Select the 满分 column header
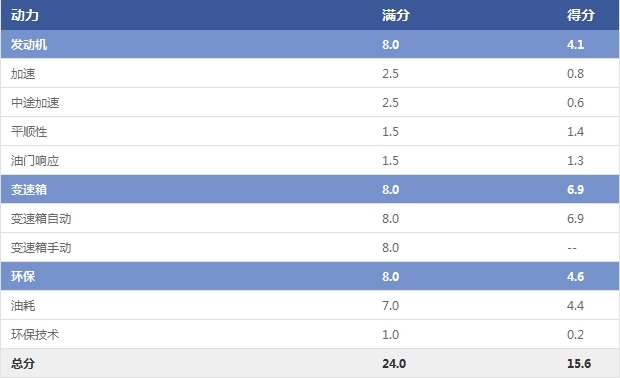Screen dimensions: 620x378 pos(396,15)
